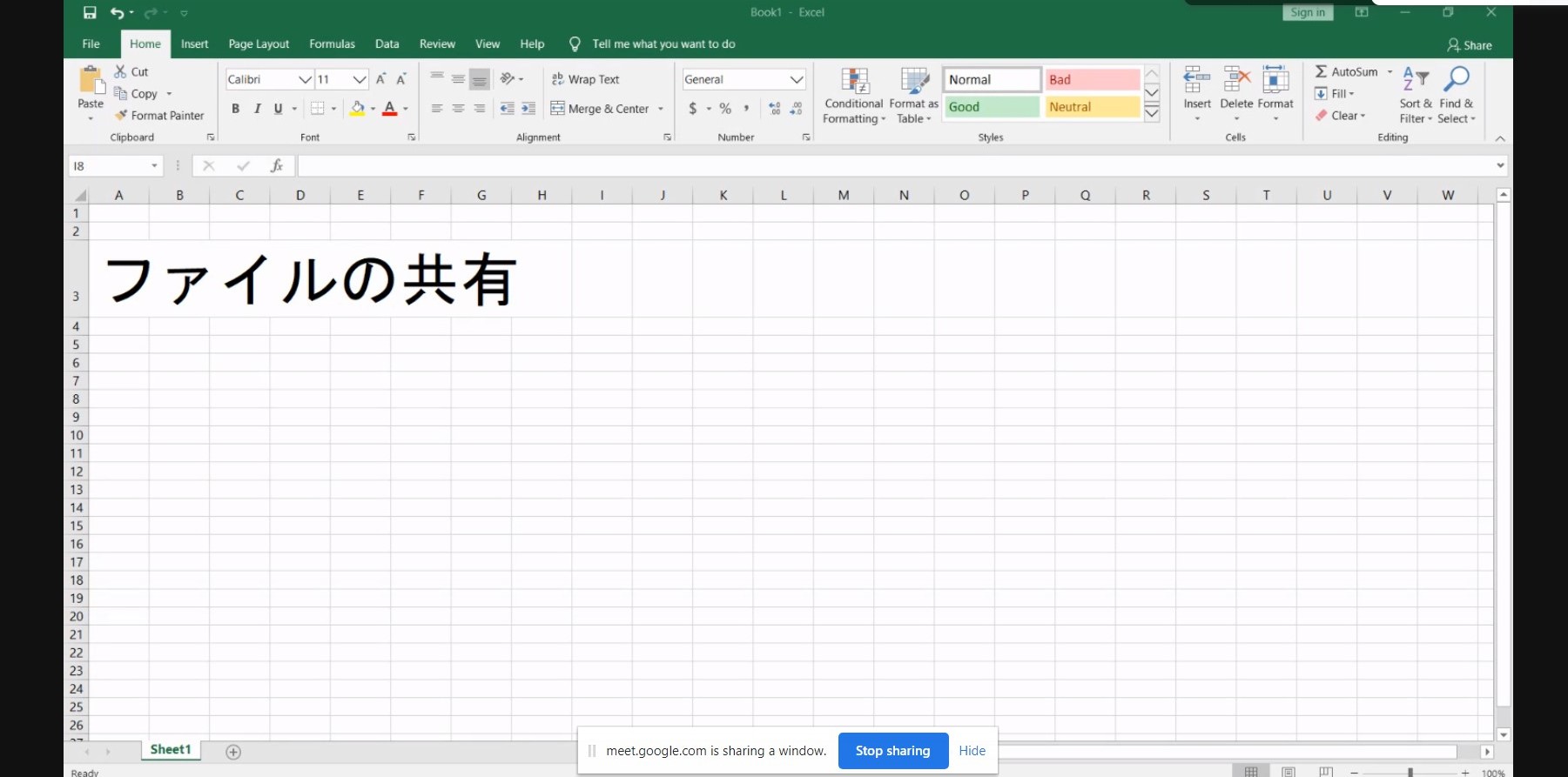The height and width of the screenshot is (777, 1568).
Task: Expand the Merge & Center dropdown arrow
Action: point(661,109)
